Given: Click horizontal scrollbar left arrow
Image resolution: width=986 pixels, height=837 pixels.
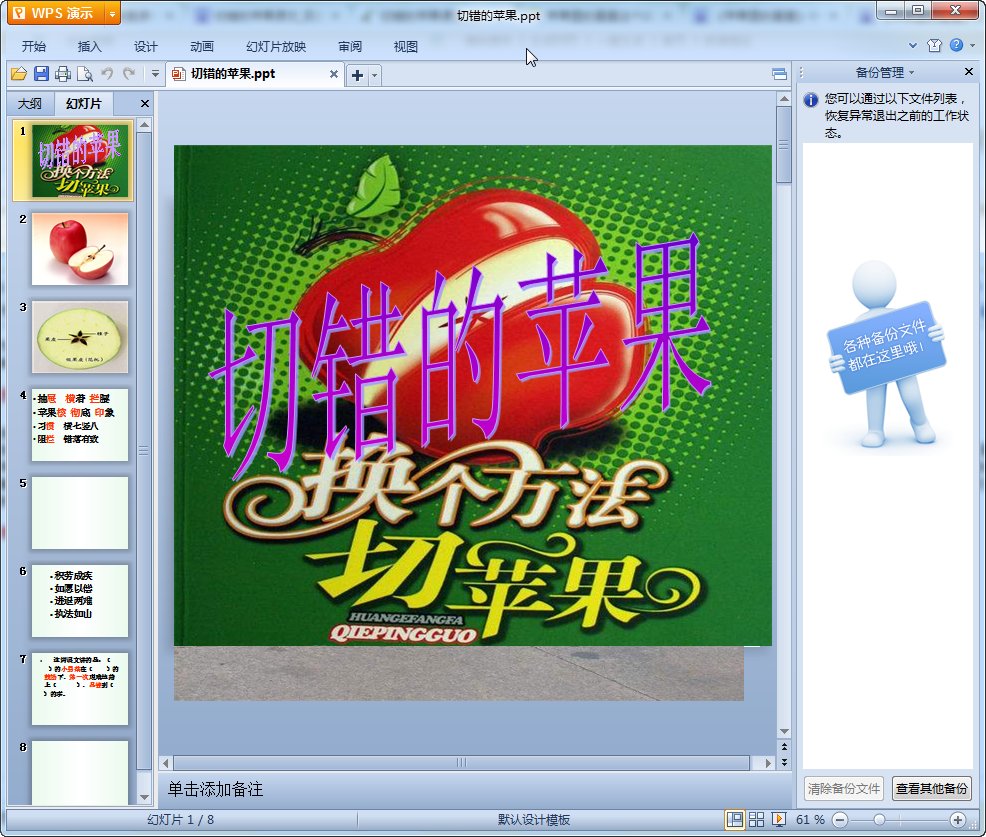Looking at the screenshot, I should tap(165, 763).
